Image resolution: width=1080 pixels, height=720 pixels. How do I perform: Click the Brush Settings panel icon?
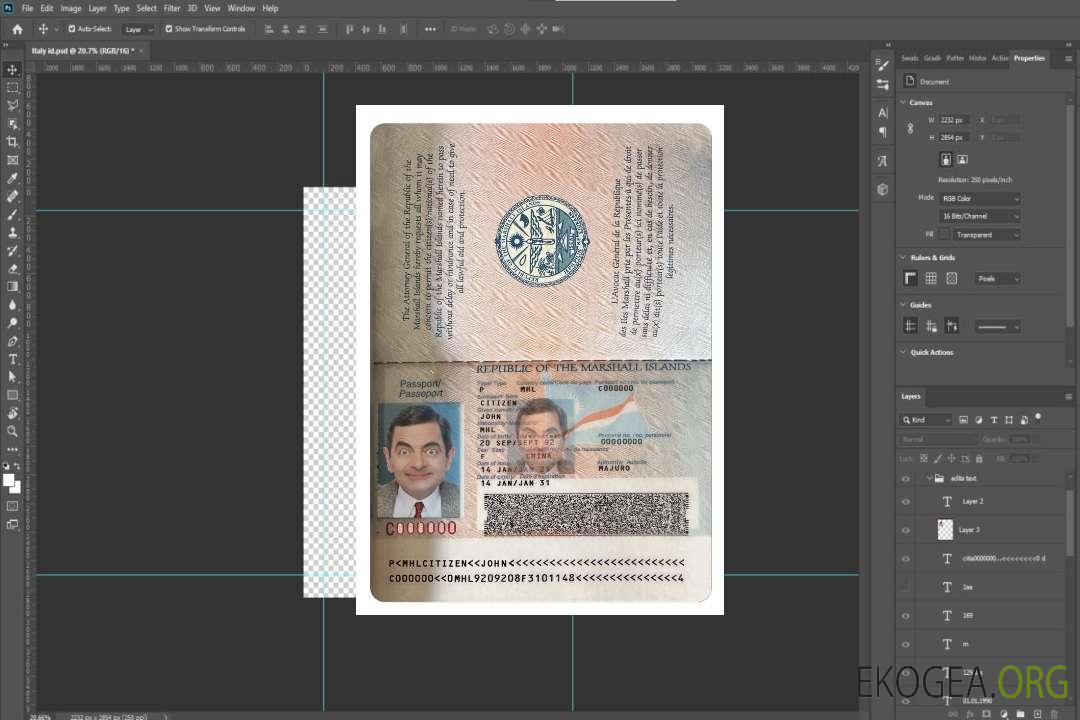click(883, 65)
